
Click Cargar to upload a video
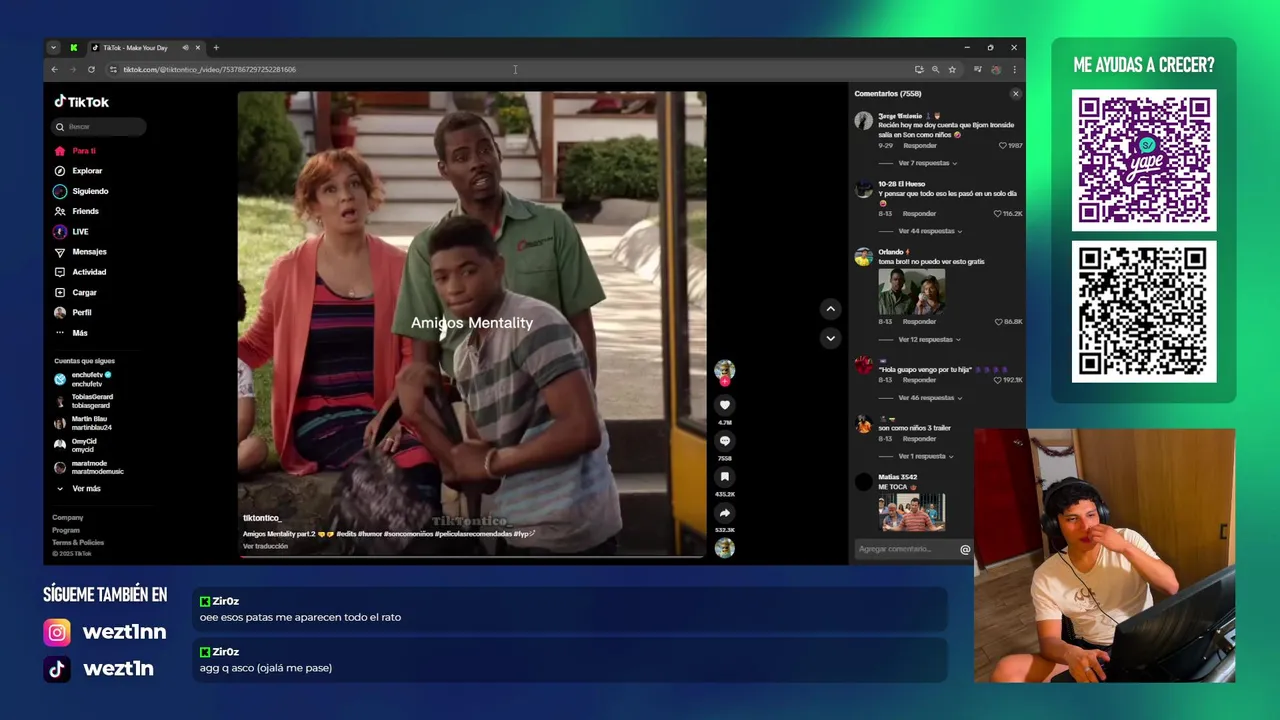76,292
